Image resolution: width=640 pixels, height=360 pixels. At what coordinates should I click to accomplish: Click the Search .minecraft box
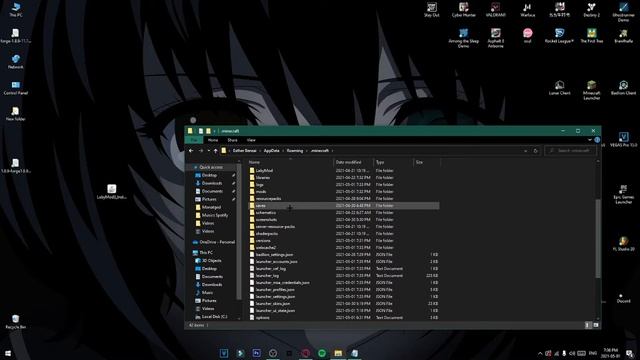tap(570, 151)
